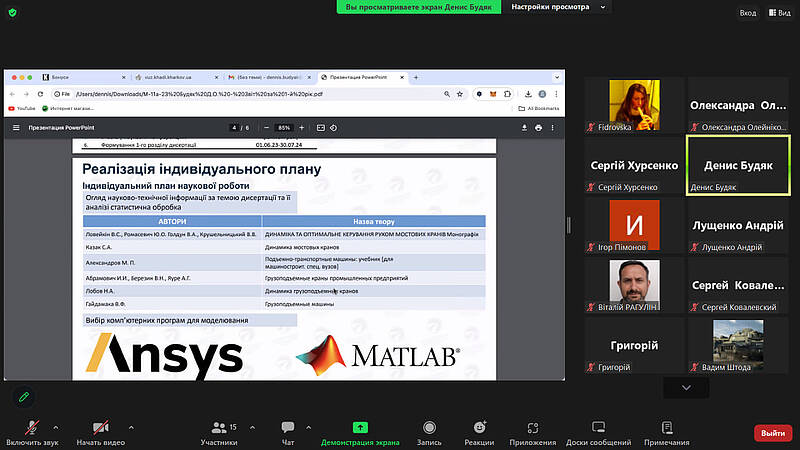This screenshot has width=800, height=450.
Task: Open the browser tab search dropdown
Action: (557, 78)
